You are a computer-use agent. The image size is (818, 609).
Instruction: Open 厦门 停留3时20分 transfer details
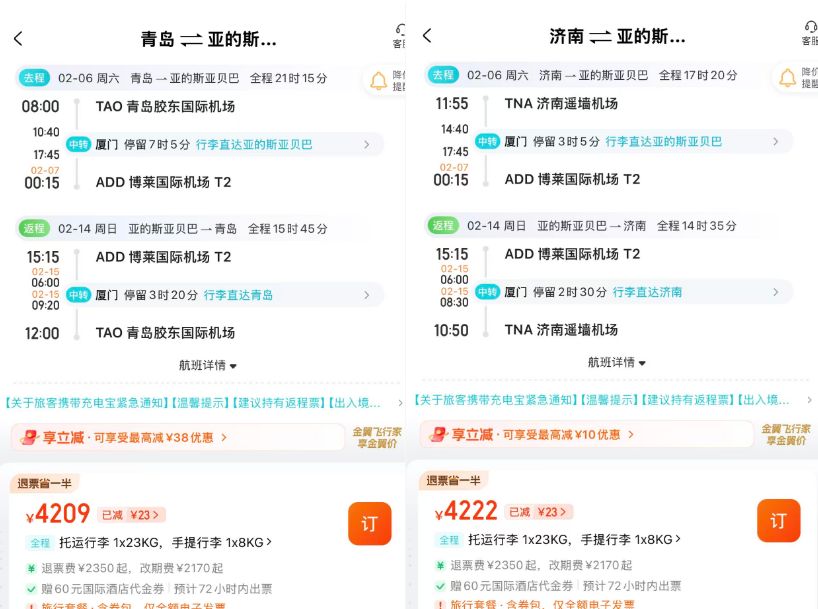click(225, 295)
